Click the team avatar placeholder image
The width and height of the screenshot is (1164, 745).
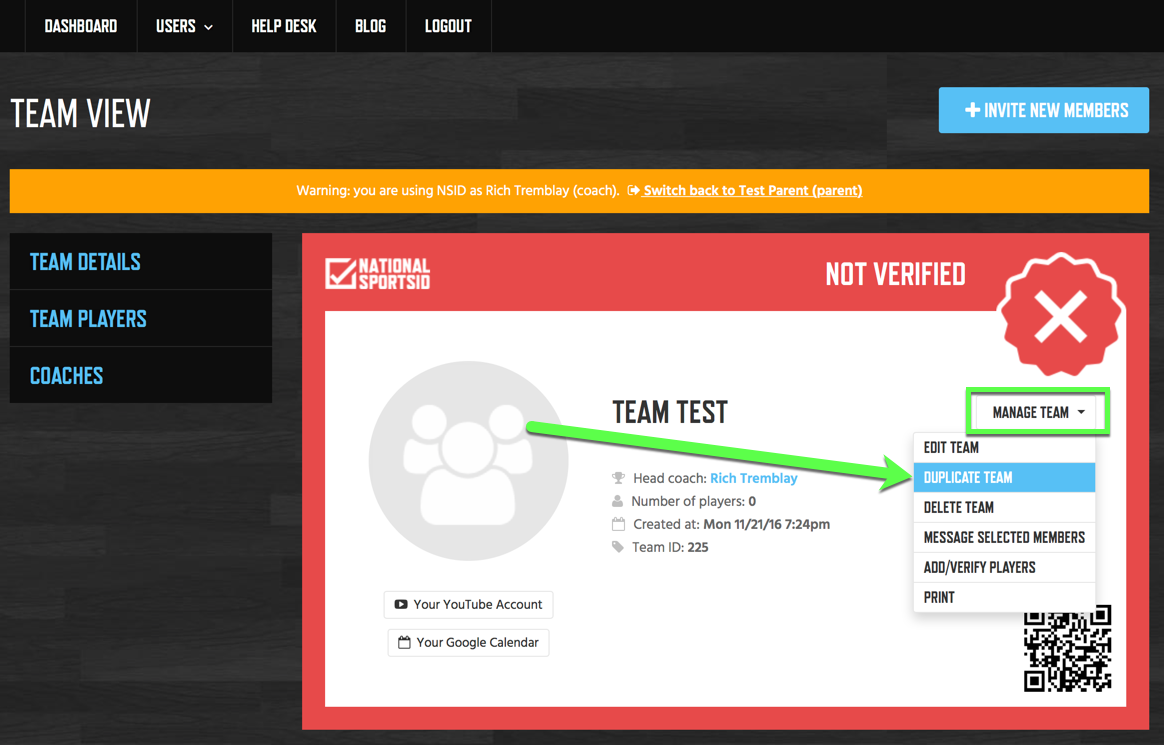point(468,461)
